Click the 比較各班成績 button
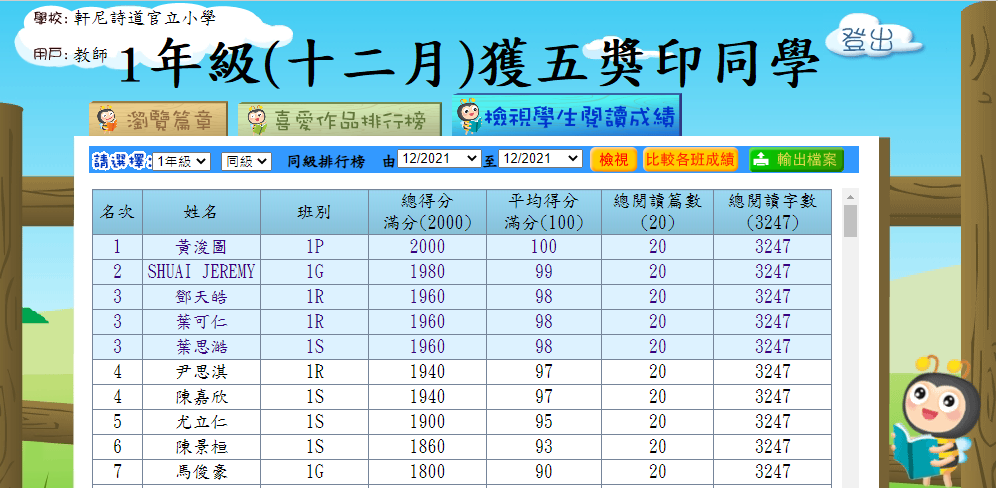This screenshot has height=488, width=998. [x=691, y=160]
